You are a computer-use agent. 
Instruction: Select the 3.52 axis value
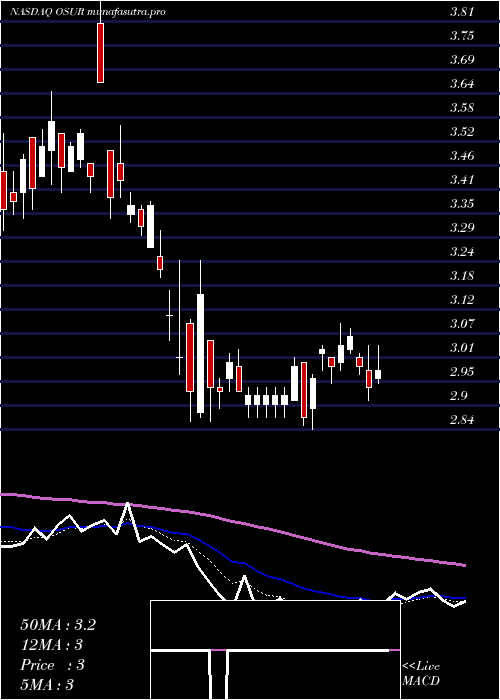462,132
